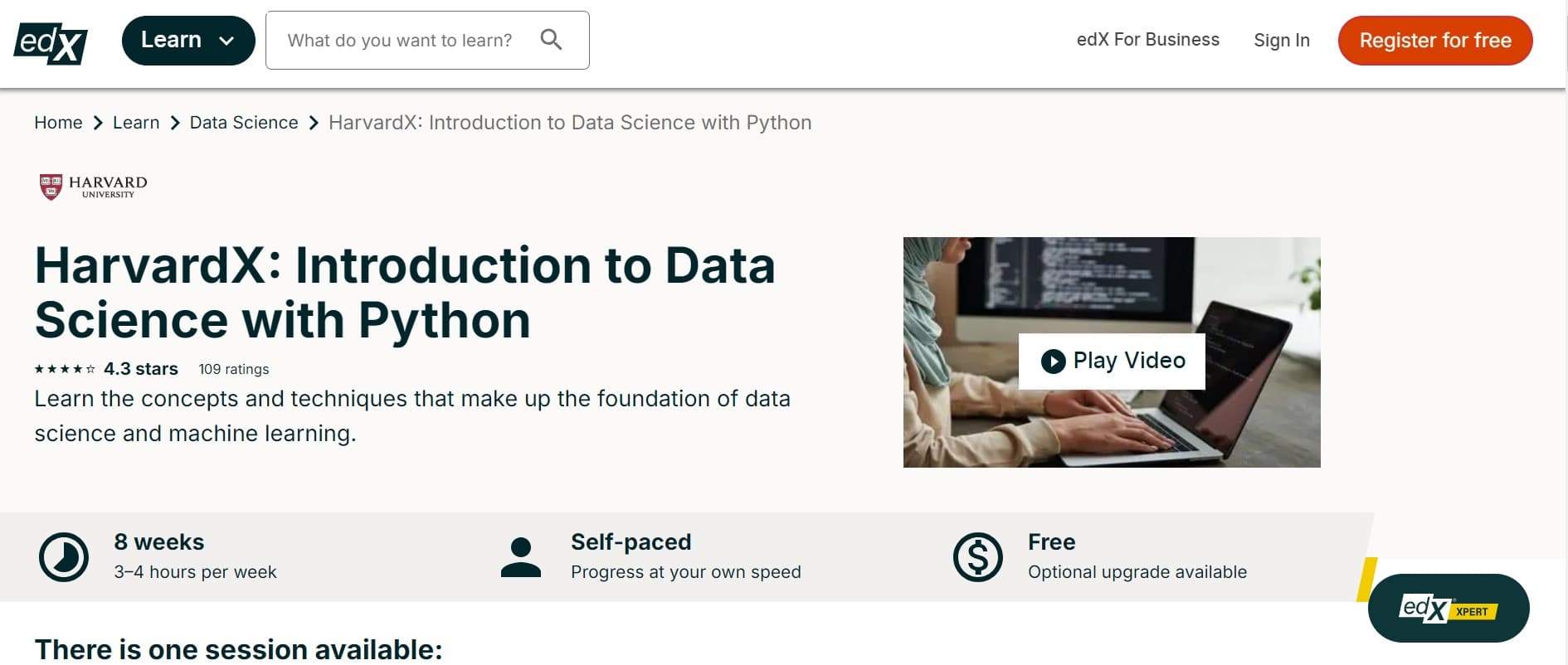Image resolution: width=1568 pixels, height=665 pixels.
Task: Click Play Video button
Action: tap(1112, 361)
